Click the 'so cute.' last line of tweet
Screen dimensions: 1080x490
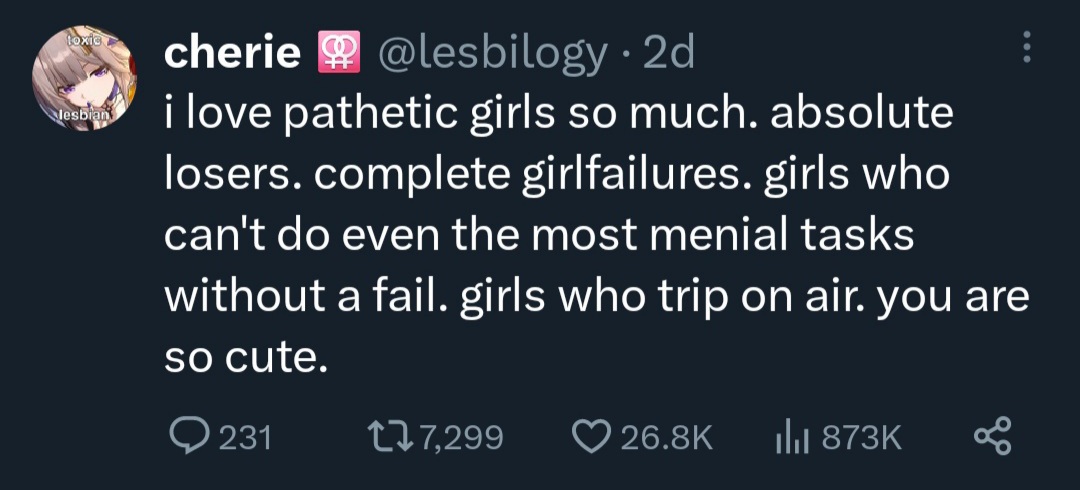coord(245,356)
